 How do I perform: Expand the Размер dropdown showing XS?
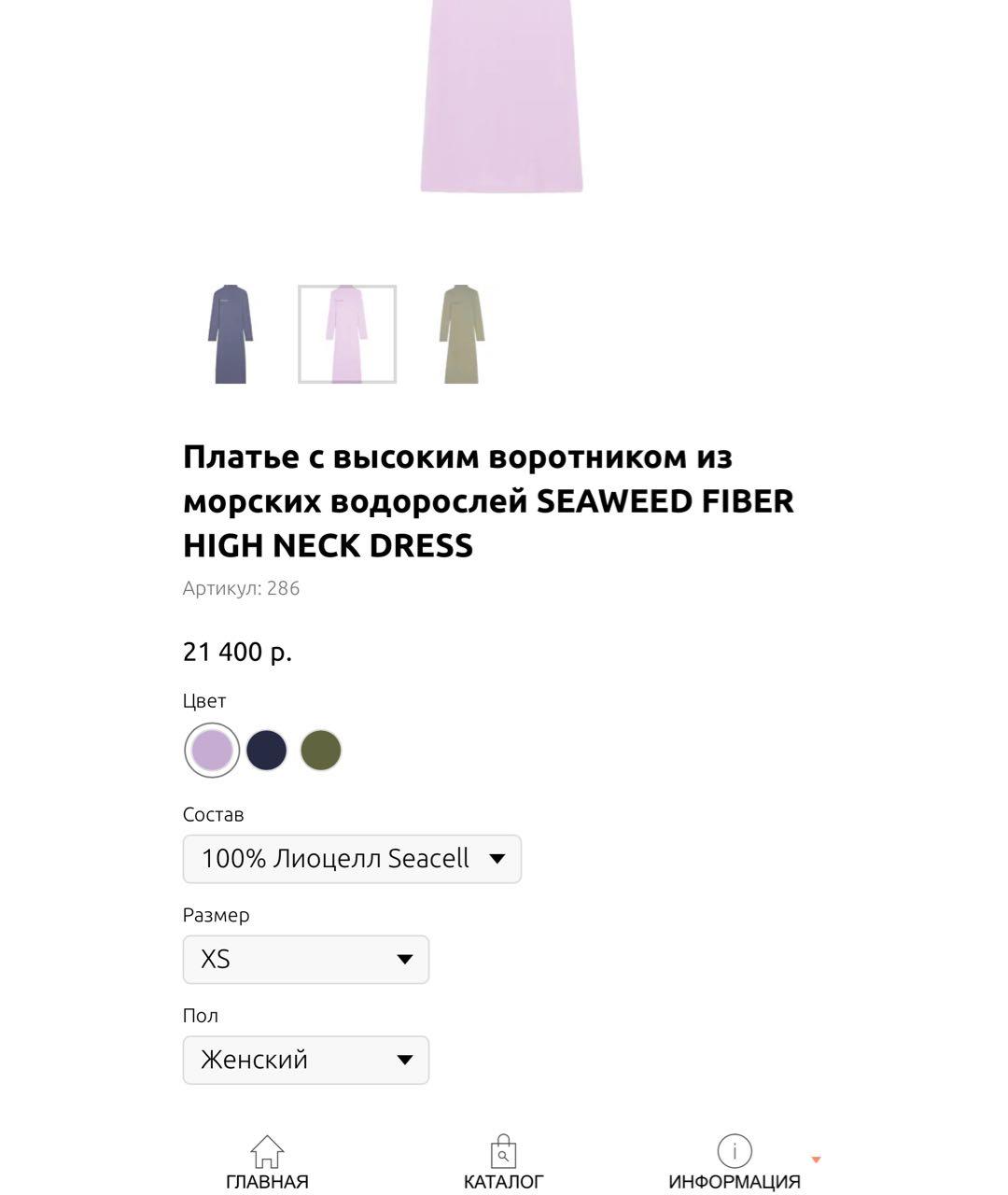[306, 960]
